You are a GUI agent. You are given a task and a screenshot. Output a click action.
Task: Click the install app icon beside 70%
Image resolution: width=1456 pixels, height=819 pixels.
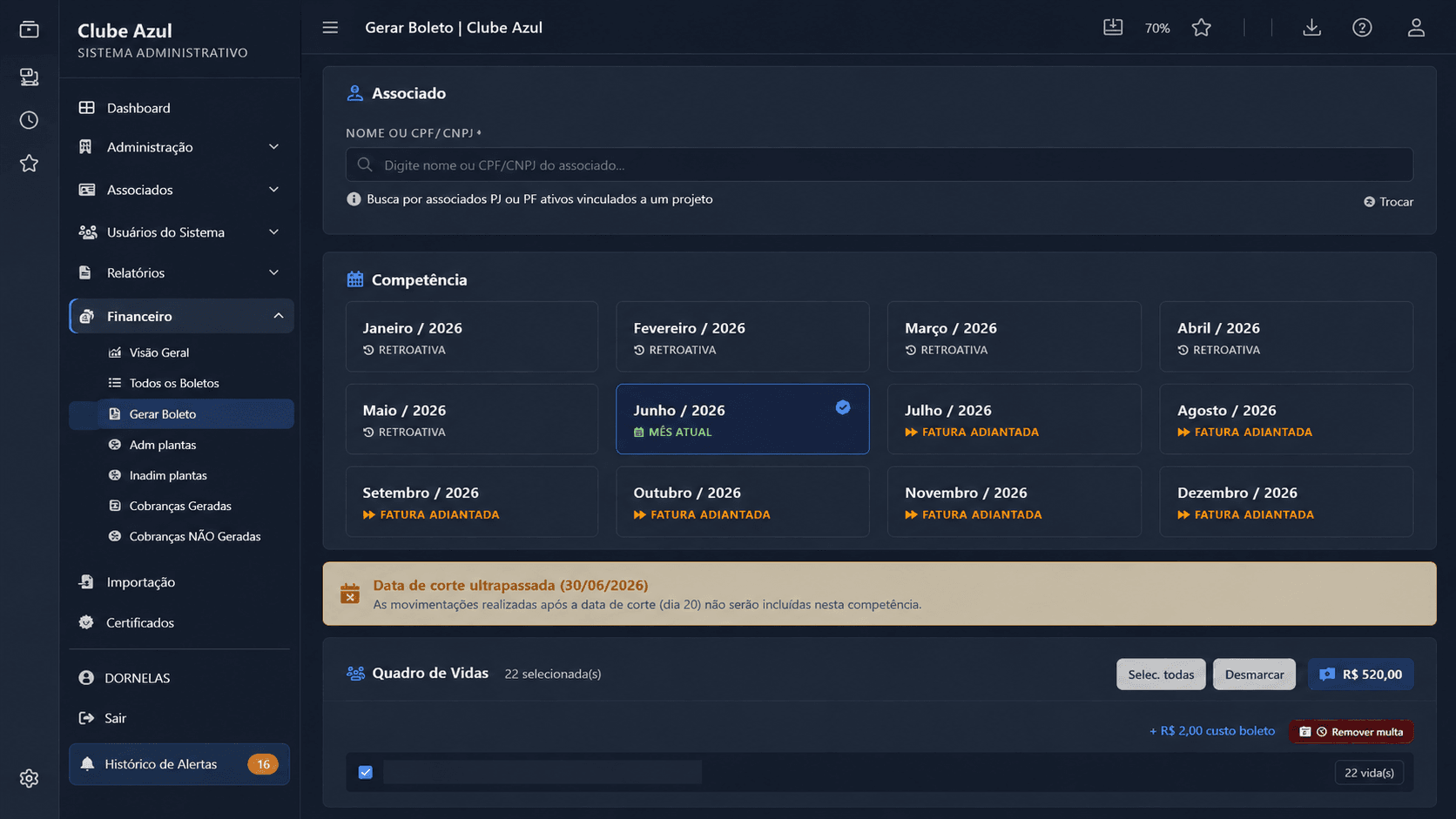pyautogui.click(x=1113, y=28)
